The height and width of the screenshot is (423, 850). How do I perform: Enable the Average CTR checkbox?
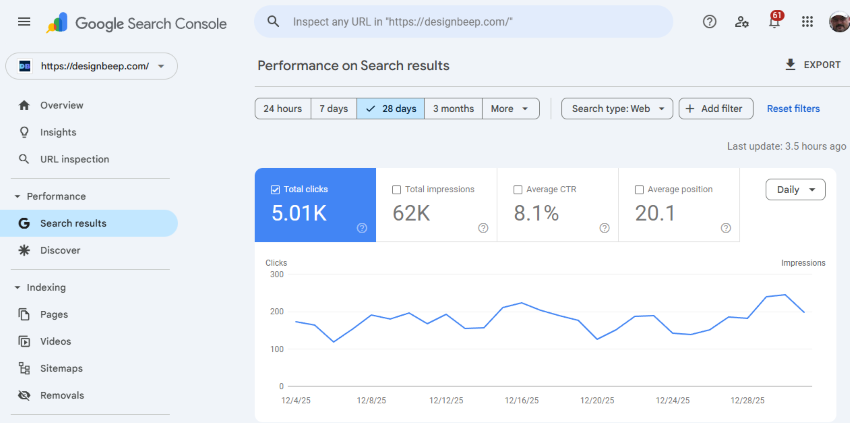pos(518,189)
